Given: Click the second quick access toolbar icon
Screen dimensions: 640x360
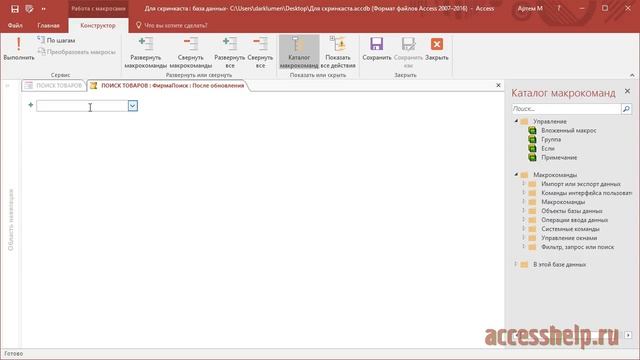Looking at the screenshot, I should pyautogui.click(x=29, y=9).
